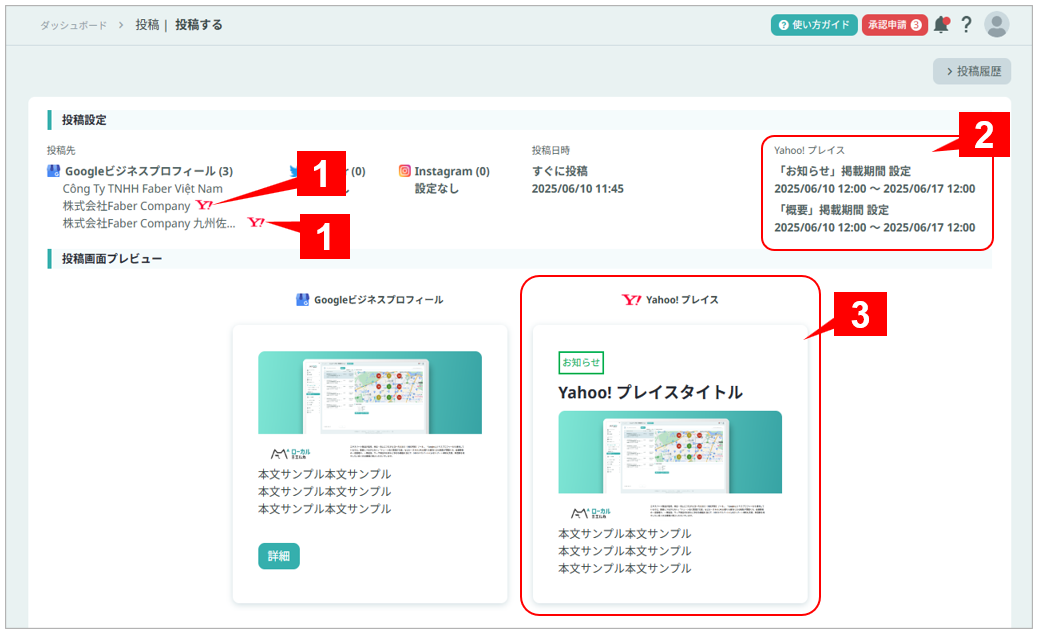Open the 使い方ガイド guide button
The image size is (1042, 638).
tap(814, 25)
